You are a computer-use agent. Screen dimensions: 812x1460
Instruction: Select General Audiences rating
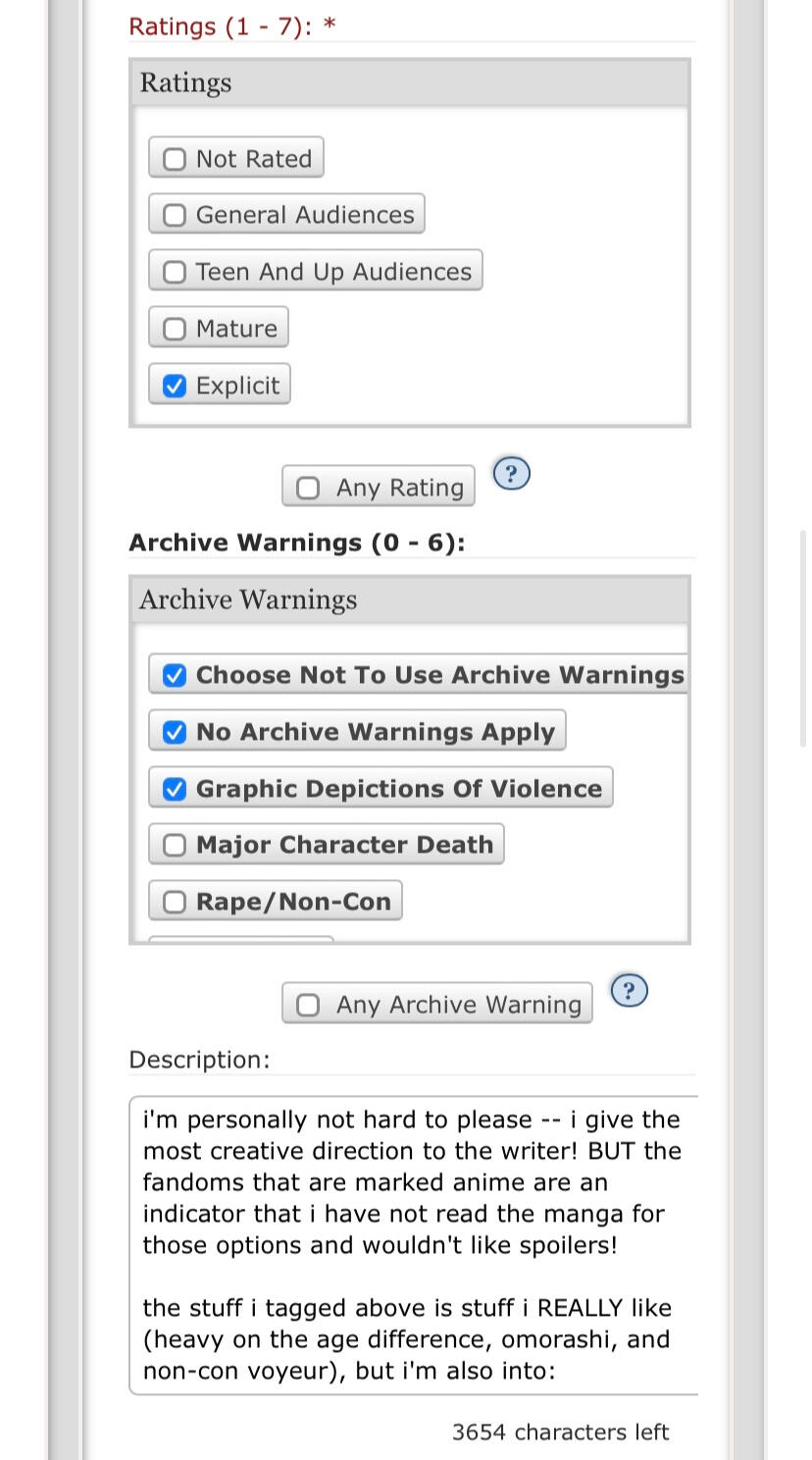tap(175, 215)
